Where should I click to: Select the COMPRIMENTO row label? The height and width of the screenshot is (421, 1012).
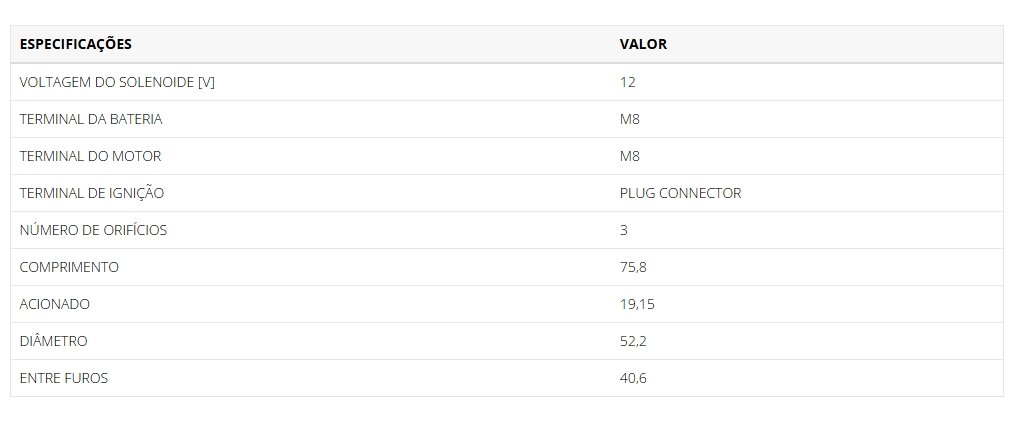(x=69, y=267)
